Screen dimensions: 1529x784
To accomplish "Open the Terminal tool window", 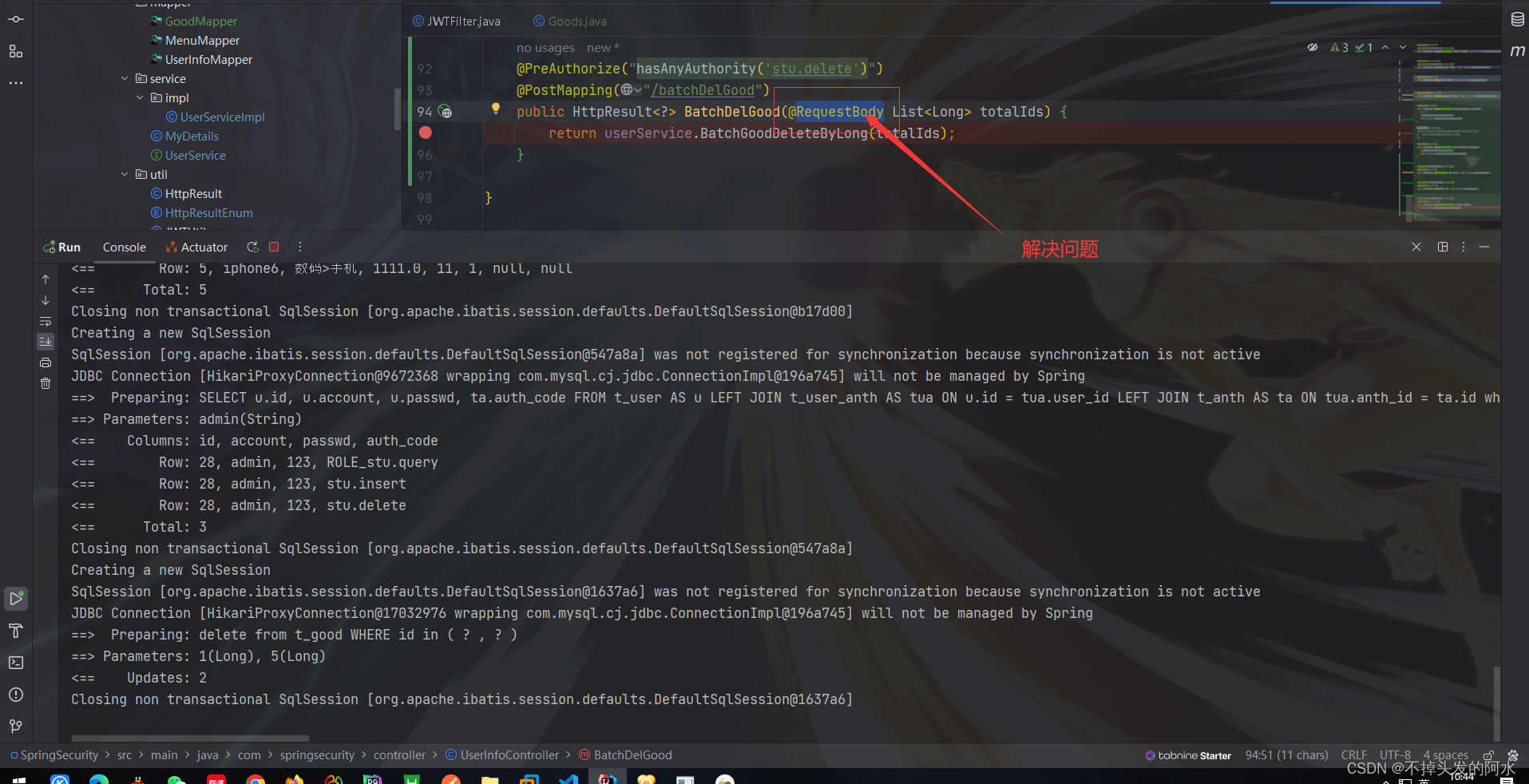I will pos(16,663).
